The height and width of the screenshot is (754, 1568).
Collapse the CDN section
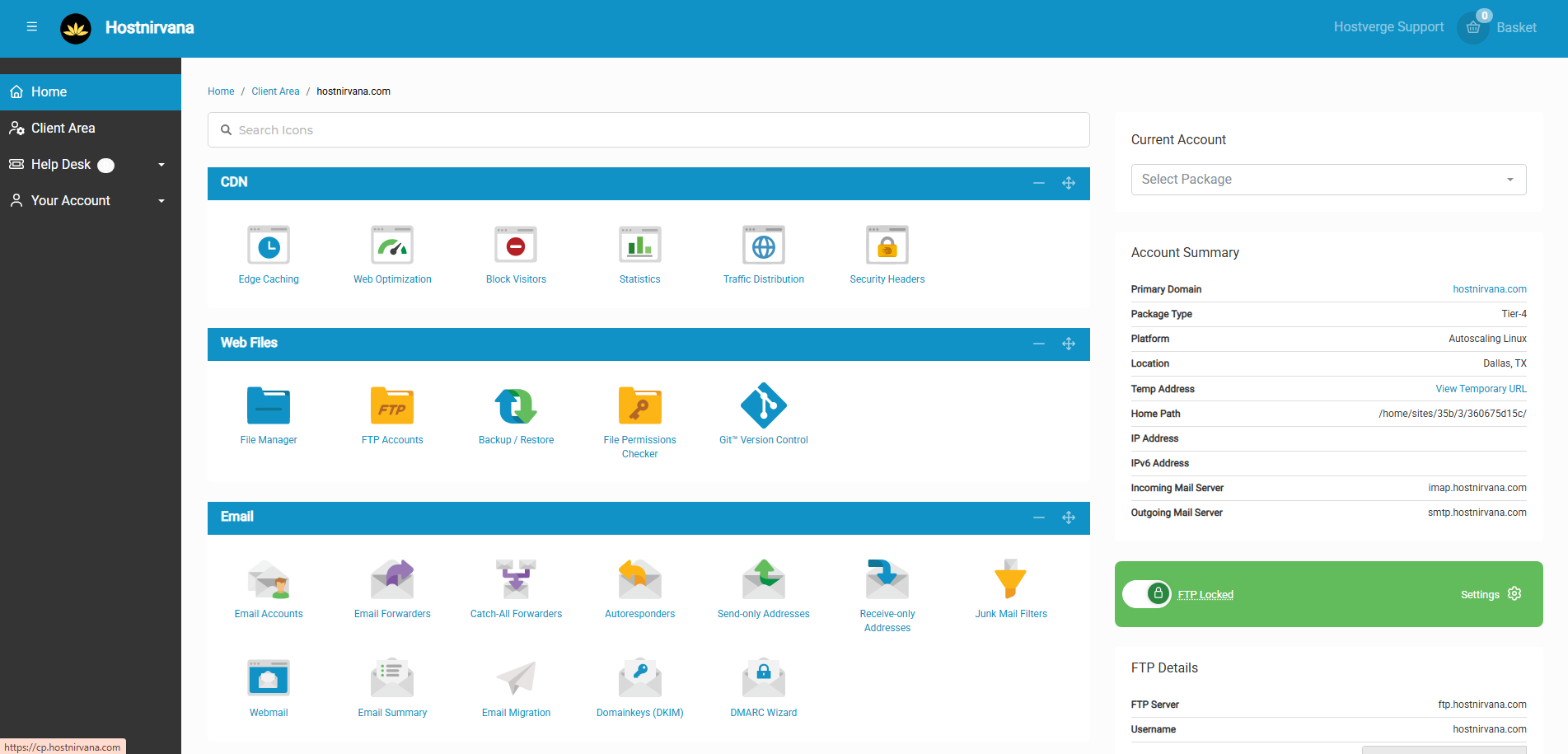pos(1038,183)
